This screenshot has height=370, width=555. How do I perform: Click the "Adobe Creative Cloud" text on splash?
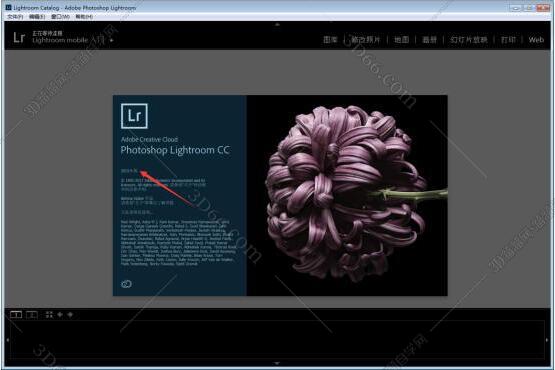click(149, 140)
